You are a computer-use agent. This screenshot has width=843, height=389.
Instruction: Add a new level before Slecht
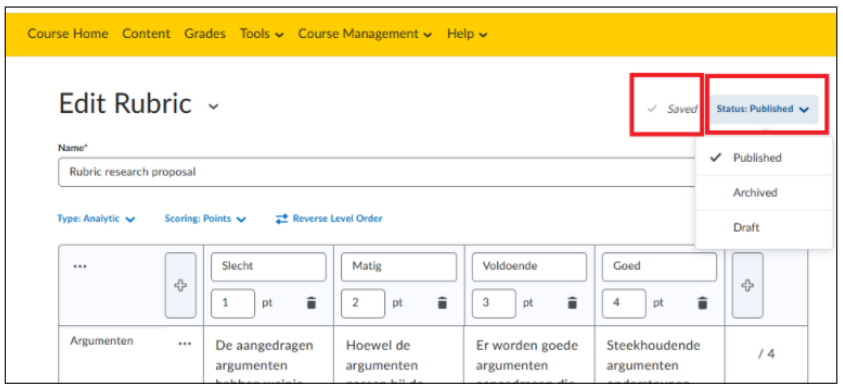181,285
